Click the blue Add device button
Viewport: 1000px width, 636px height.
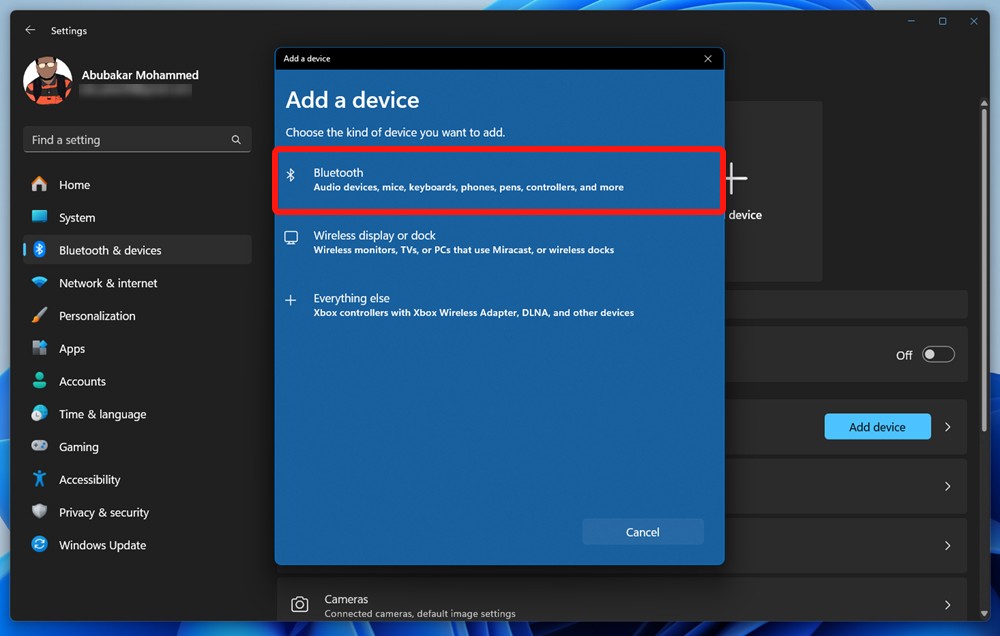click(877, 426)
